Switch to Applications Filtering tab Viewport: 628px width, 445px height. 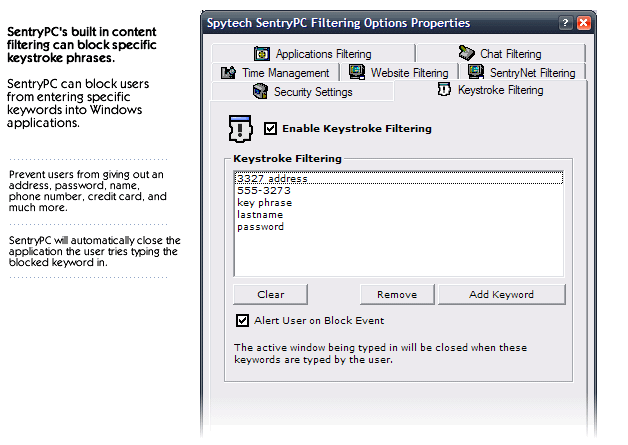(x=313, y=53)
